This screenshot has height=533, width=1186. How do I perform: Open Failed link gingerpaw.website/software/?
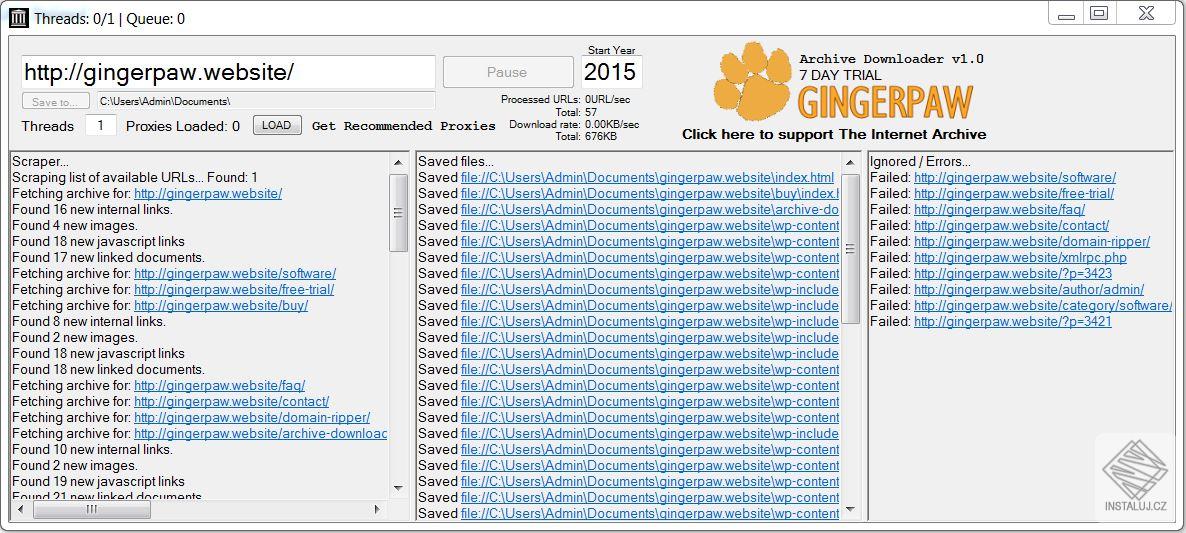[1015, 178]
